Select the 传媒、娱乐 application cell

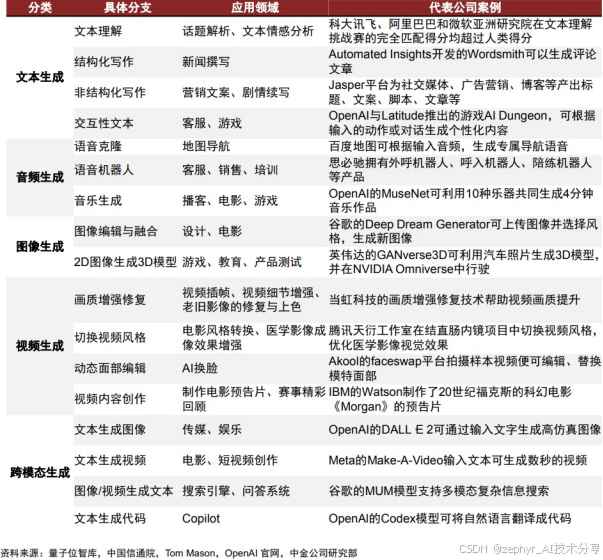(212, 429)
